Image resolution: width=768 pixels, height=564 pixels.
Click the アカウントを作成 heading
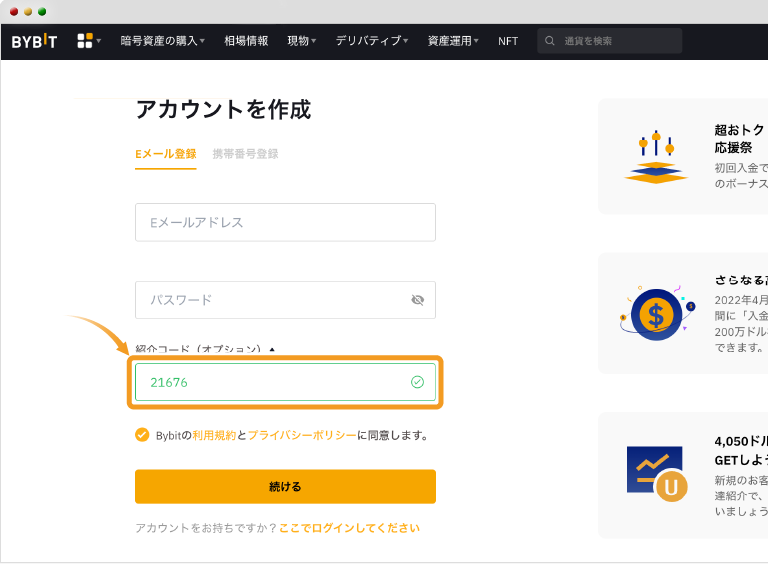coord(223,109)
